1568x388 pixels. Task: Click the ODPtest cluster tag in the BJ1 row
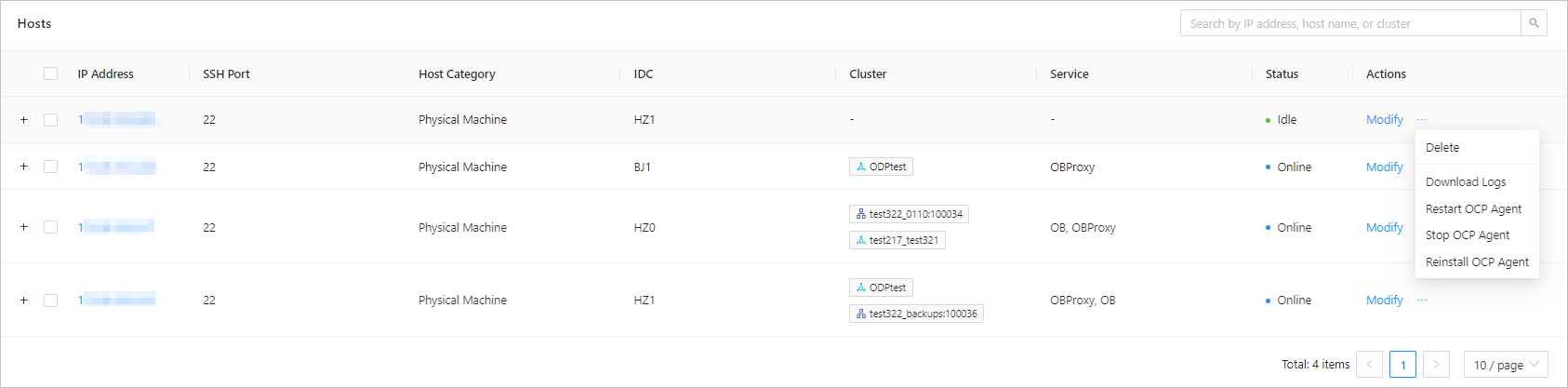coord(881,167)
